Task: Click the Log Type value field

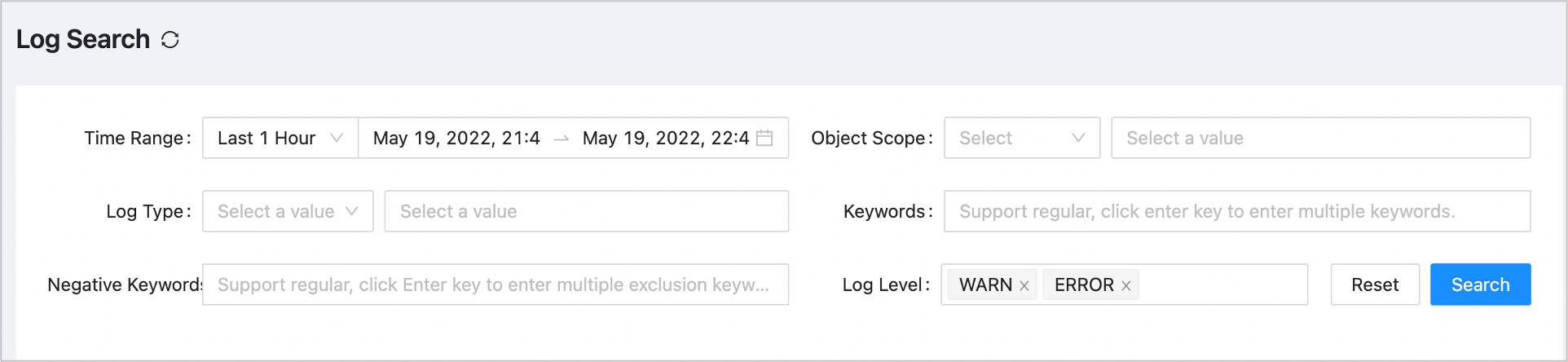Action: (586, 211)
